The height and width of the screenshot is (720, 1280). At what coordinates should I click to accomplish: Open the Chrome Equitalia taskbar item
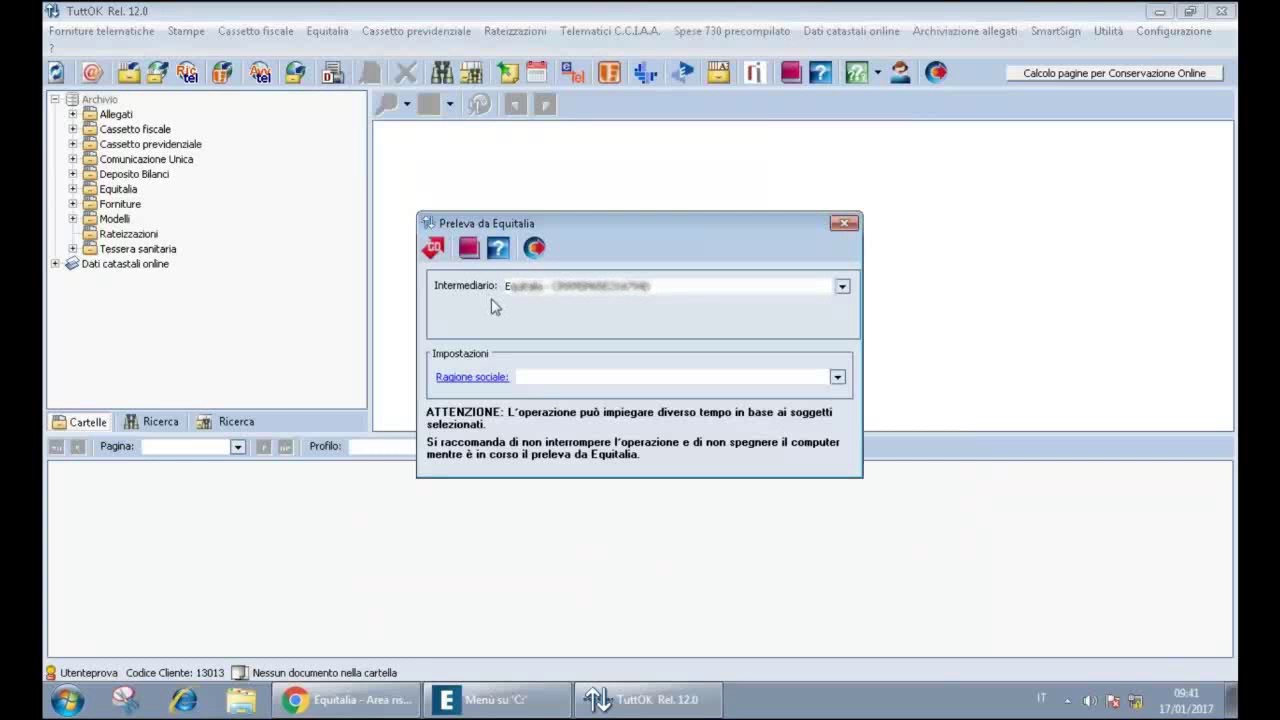point(346,700)
